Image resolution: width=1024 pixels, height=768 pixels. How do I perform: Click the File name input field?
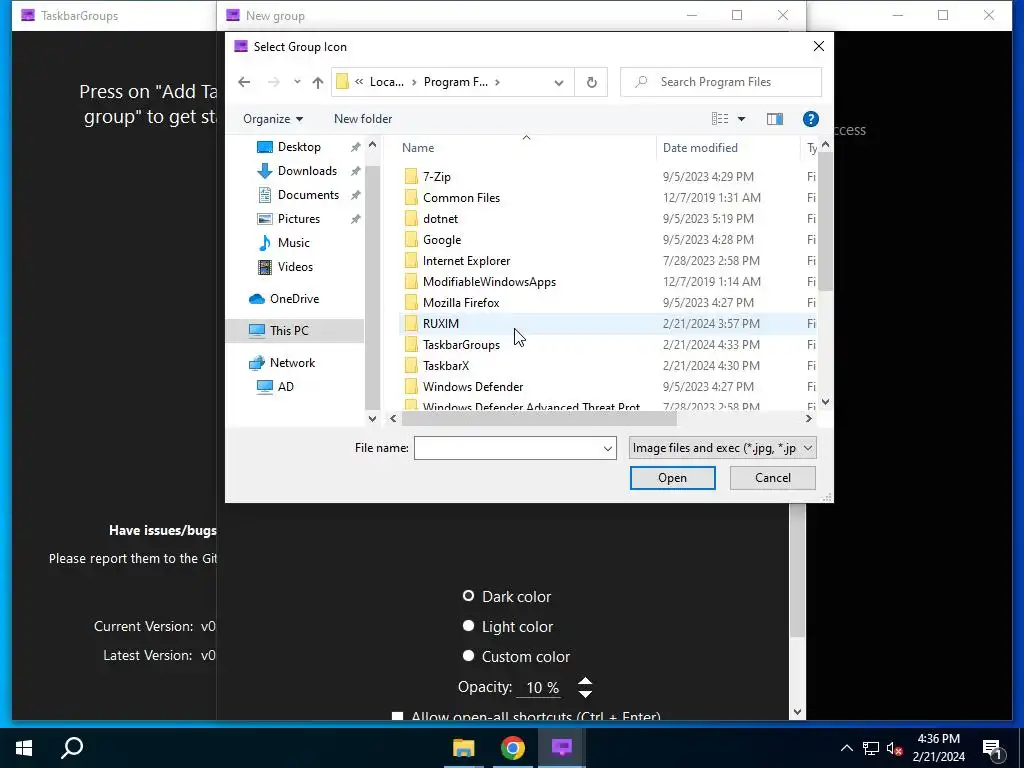click(509, 448)
